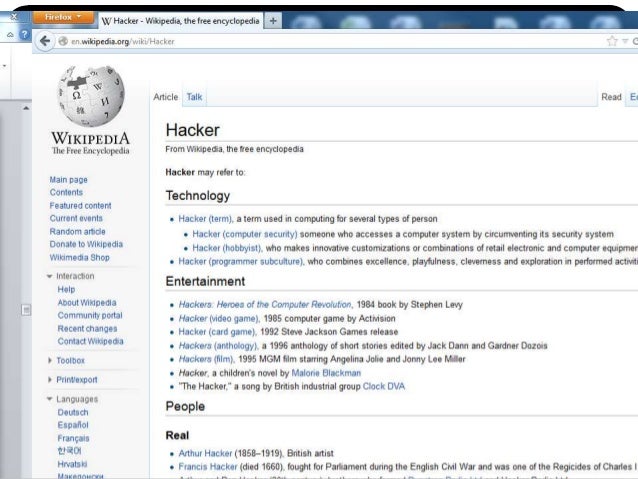
Task: Open the Hacker (term) article link
Action: (x=205, y=219)
